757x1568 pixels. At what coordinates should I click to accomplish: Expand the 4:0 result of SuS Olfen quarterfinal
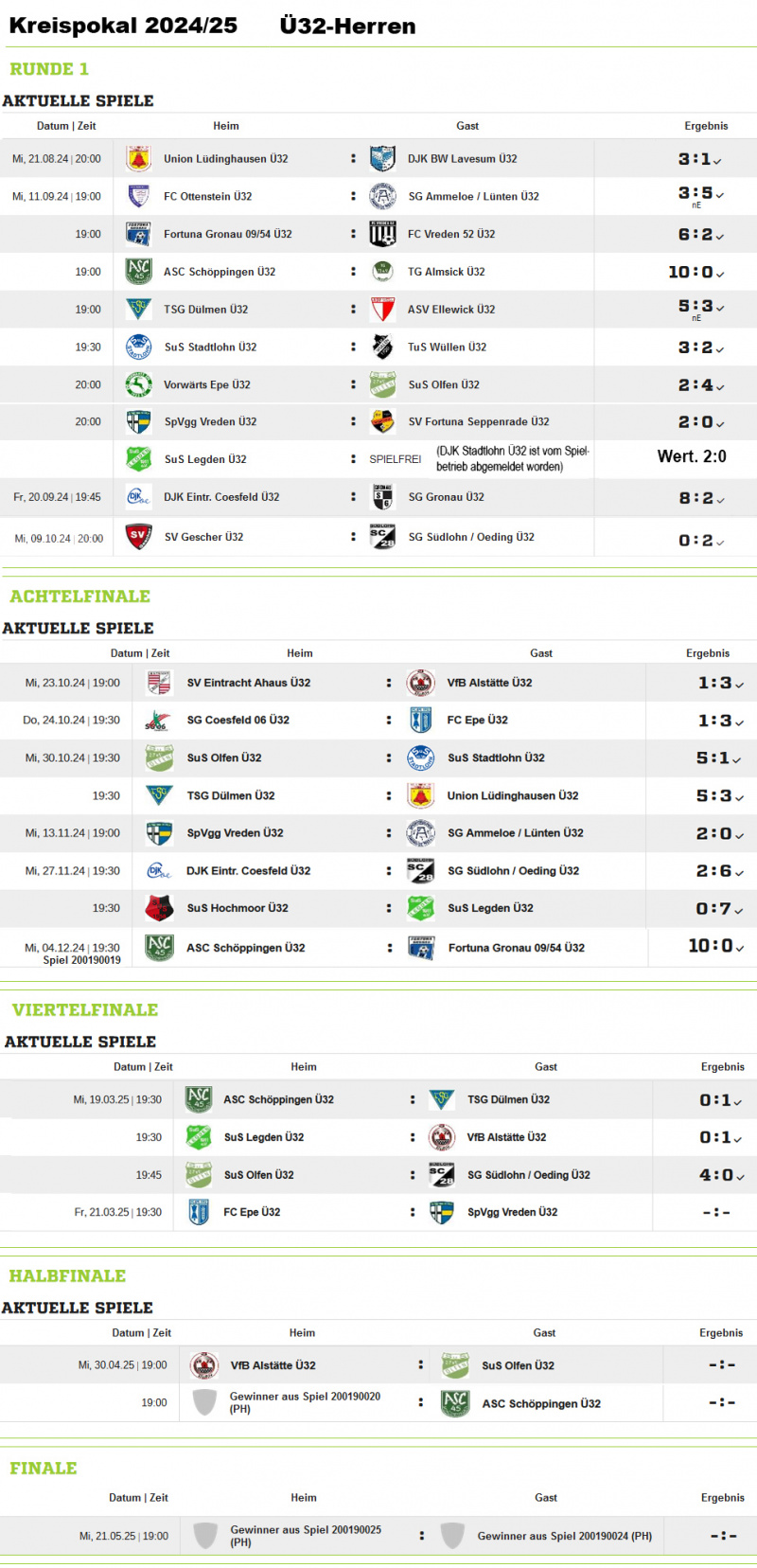[x=722, y=1175]
